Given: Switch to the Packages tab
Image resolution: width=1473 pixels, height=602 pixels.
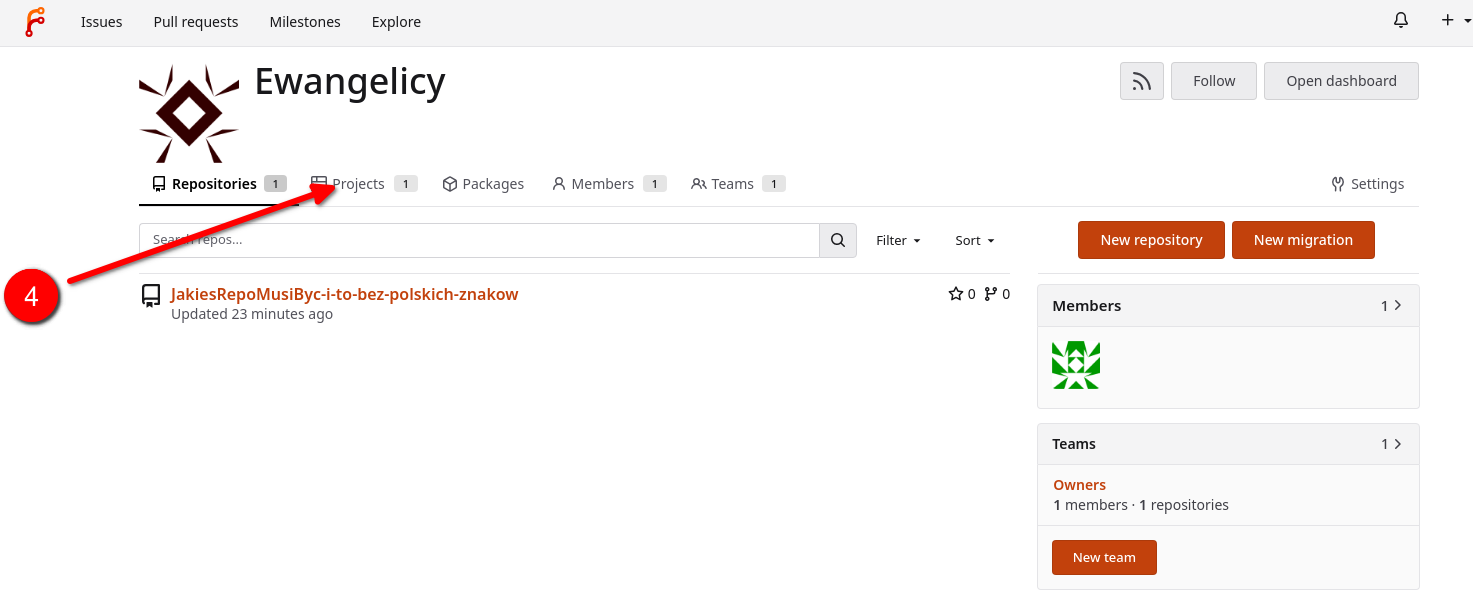Looking at the screenshot, I should 483,184.
